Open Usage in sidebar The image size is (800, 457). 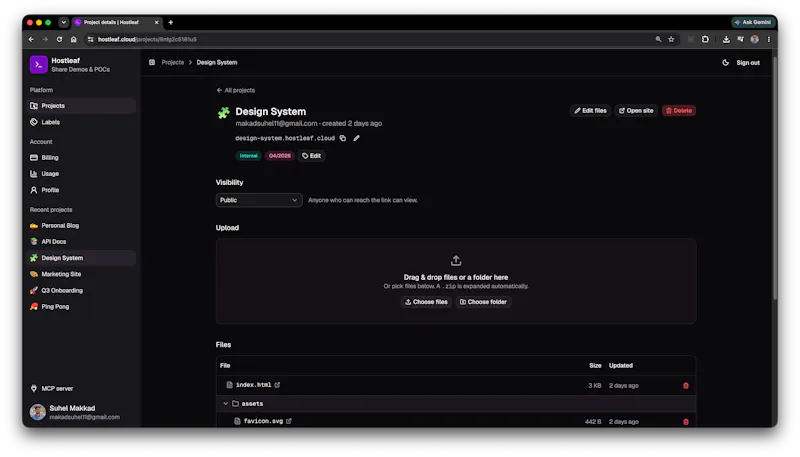click(x=81, y=174)
